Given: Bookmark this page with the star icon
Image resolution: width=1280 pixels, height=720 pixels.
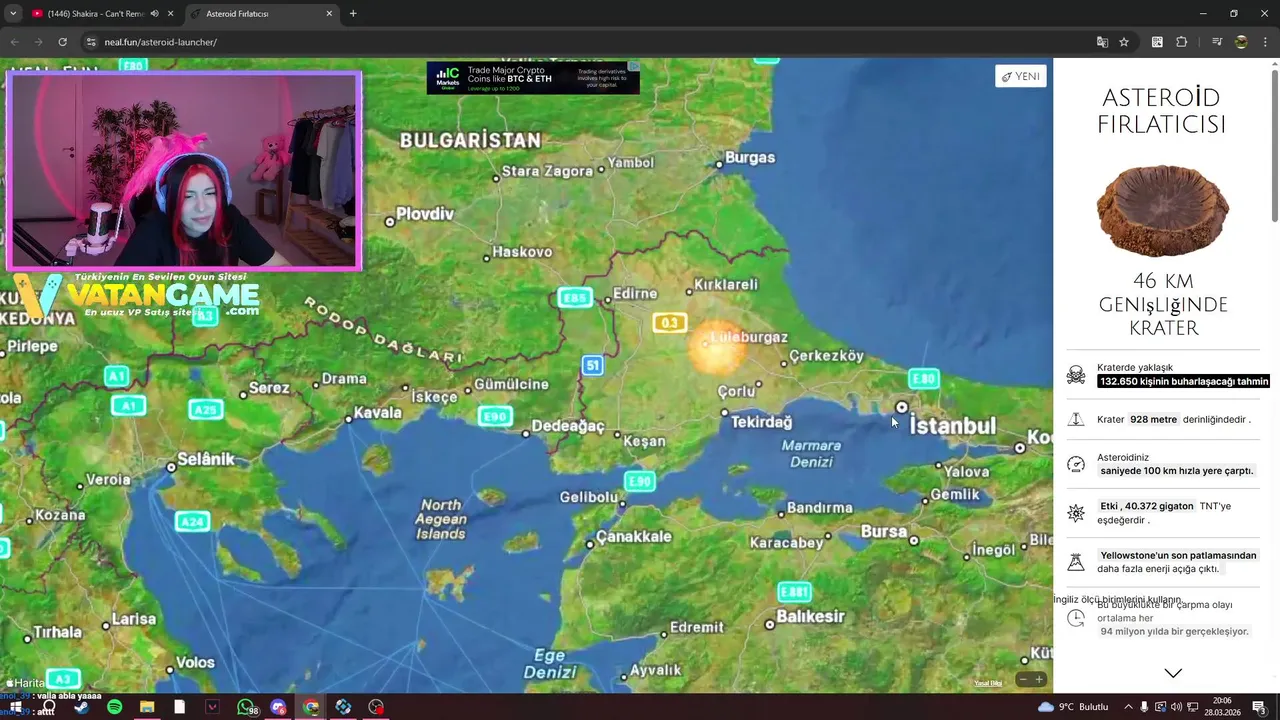Looking at the screenshot, I should tap(1124, 42).
